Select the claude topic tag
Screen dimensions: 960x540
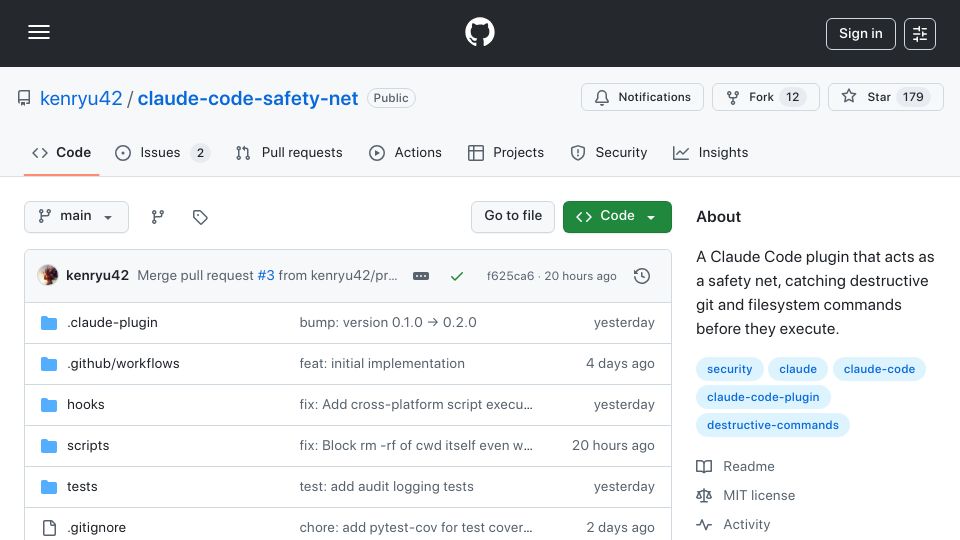coord(798,369)
